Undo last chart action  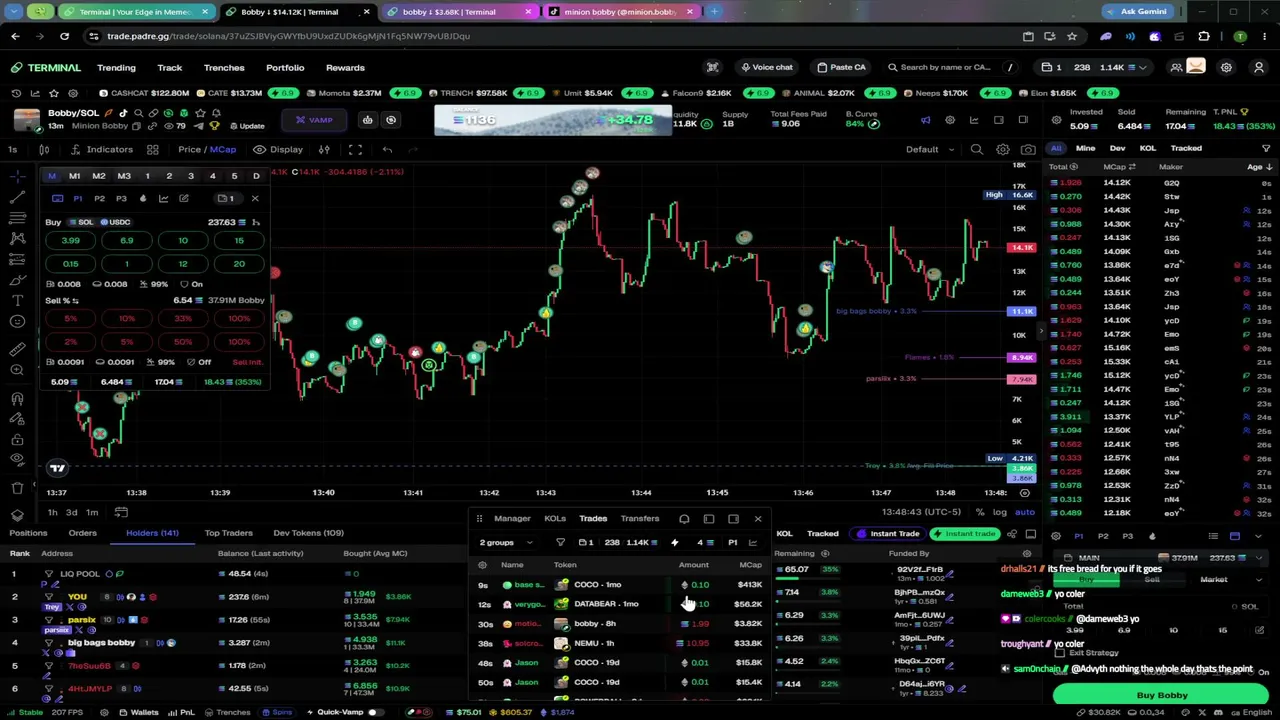(x=387, y=150)
